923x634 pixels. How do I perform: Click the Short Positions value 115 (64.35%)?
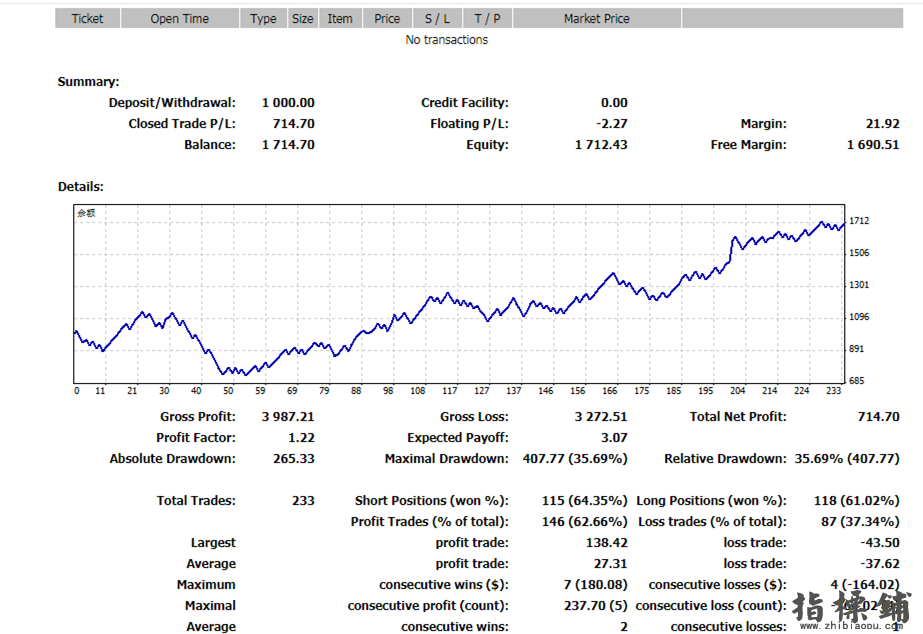pos(585,501)
